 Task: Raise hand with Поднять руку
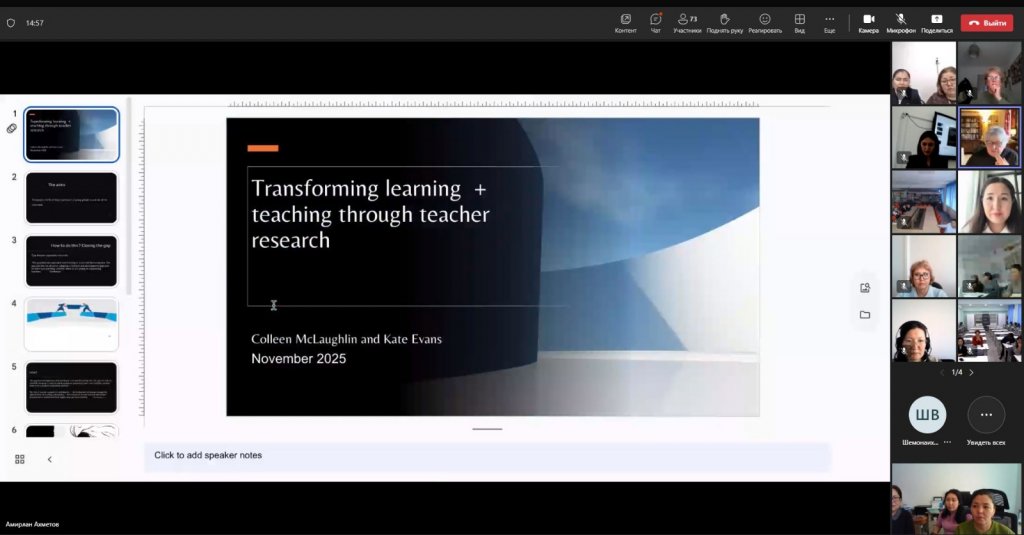724,22
